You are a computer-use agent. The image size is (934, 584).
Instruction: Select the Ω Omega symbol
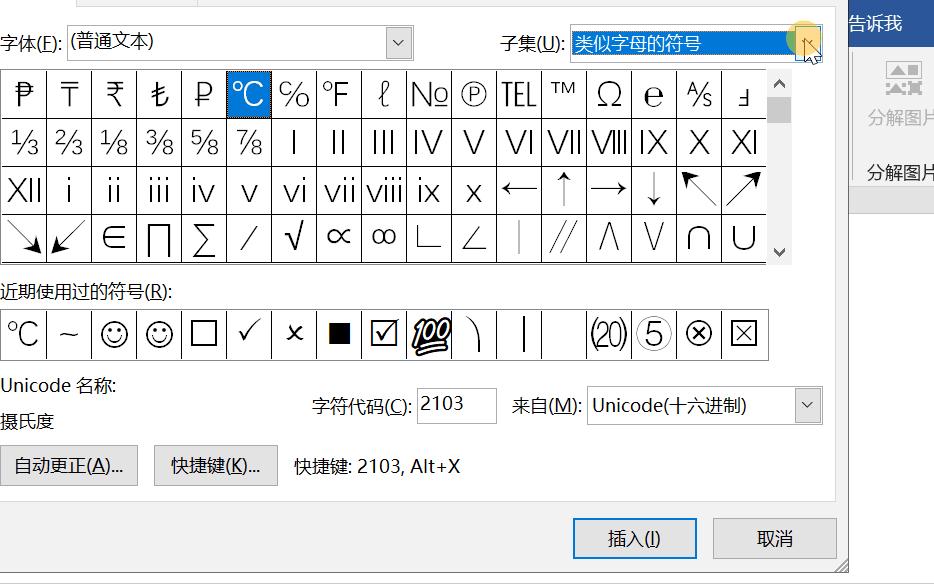click(x=608, y=94)
